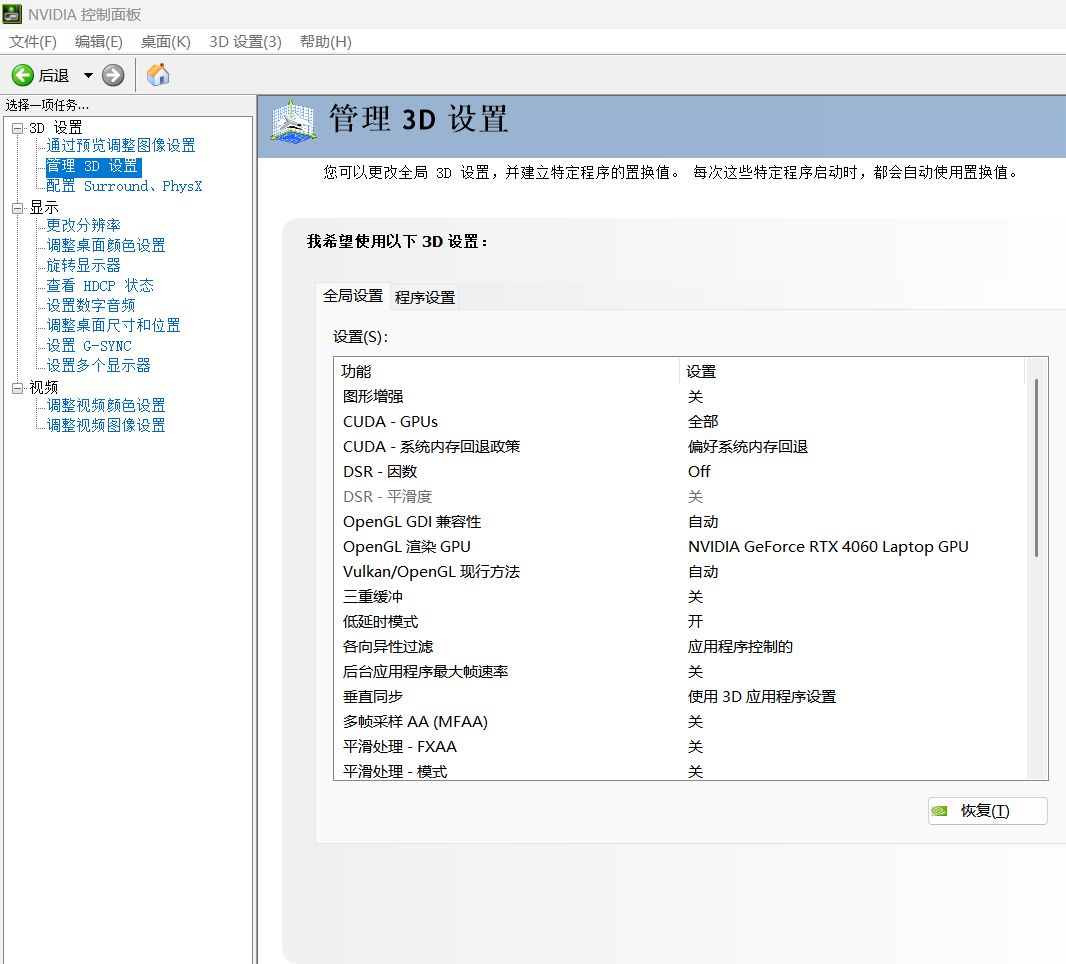The image size is (1066, 964).
Task: Open the 帮助(H) menu
Action: pyautogui.click(x=326, y=42)
